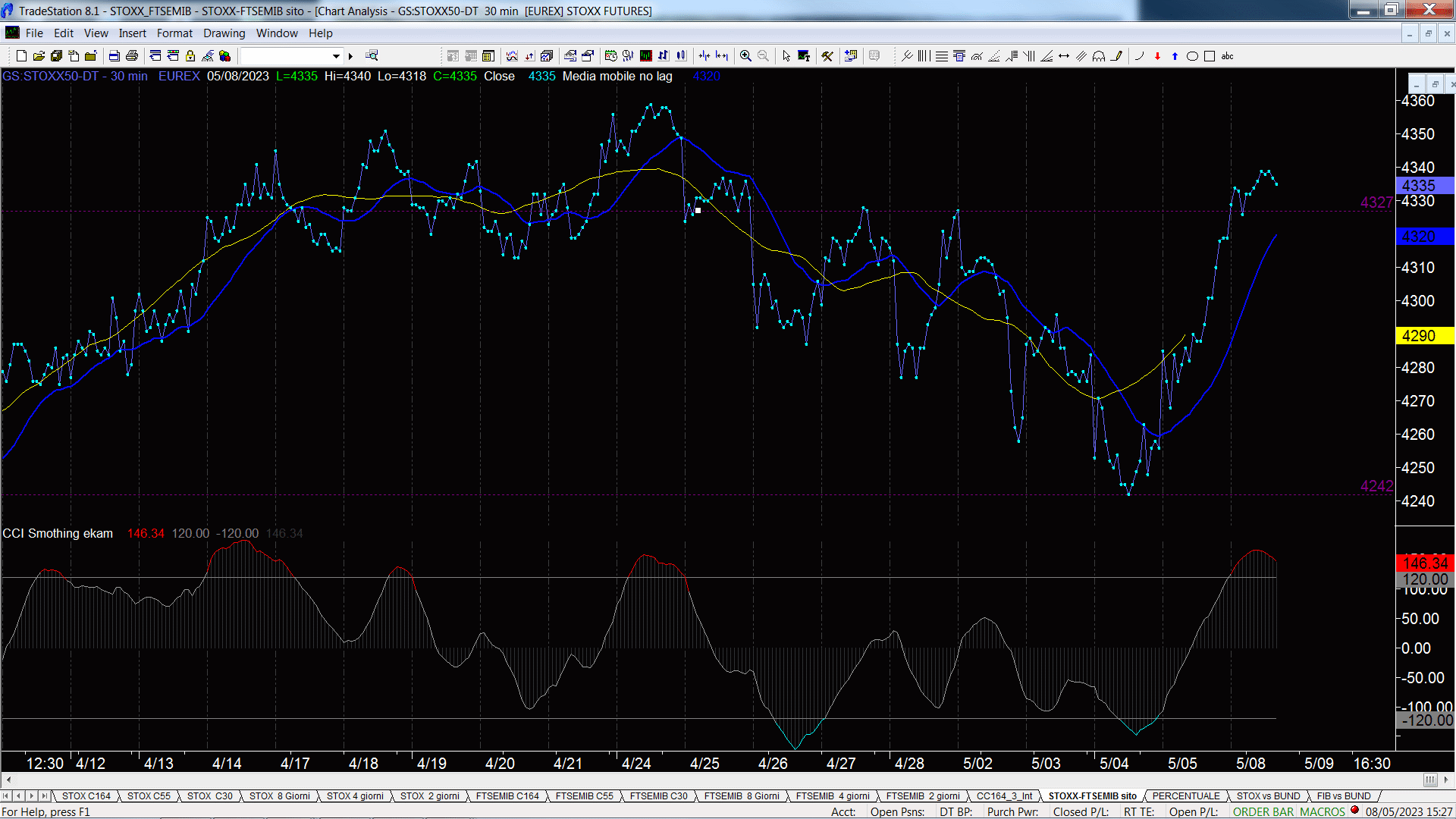The image size is (1456, 819).
Task: Click the 4327 horizontal level label
Action: pos(1376,202)
